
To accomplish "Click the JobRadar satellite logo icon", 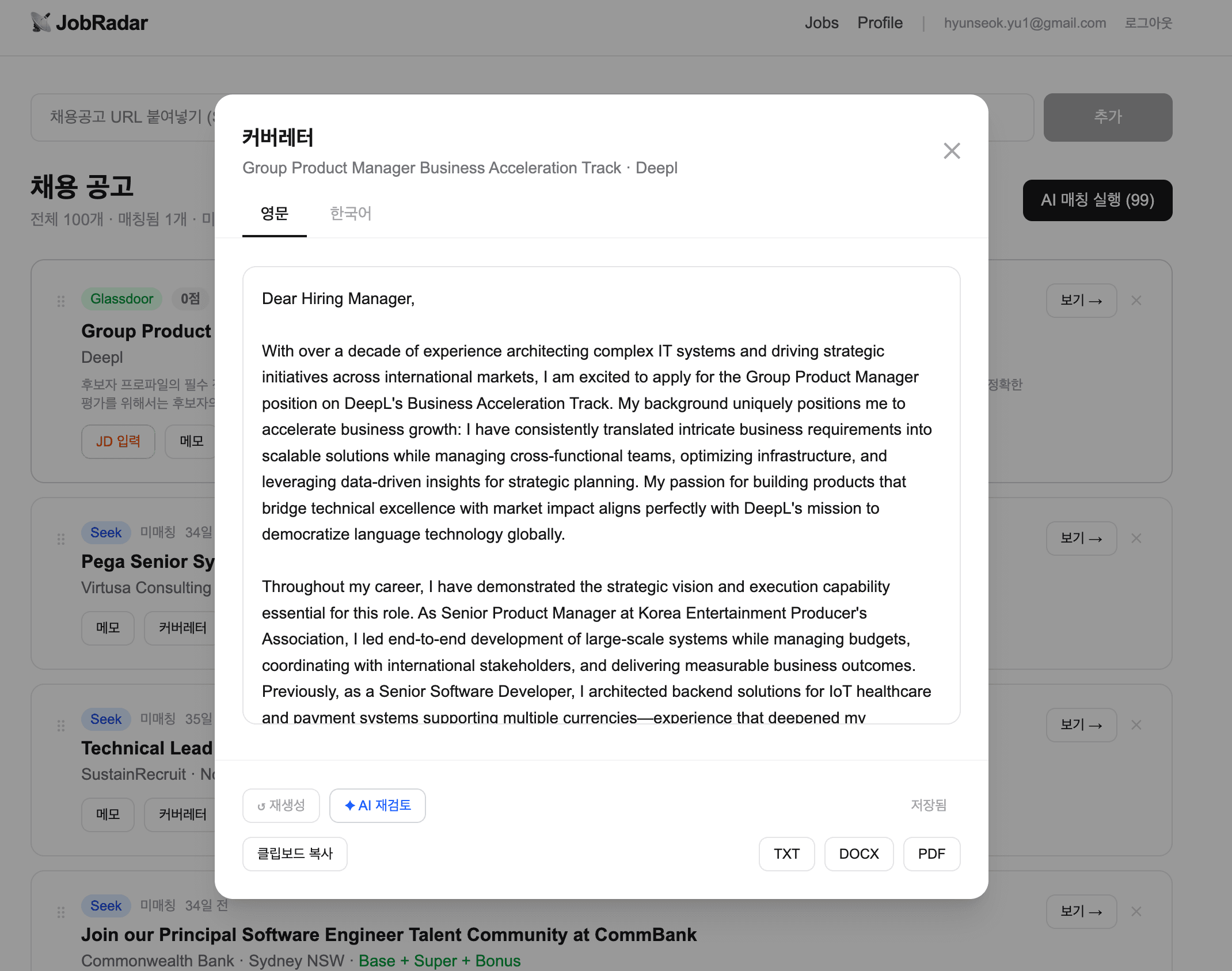I will point(40,22).
